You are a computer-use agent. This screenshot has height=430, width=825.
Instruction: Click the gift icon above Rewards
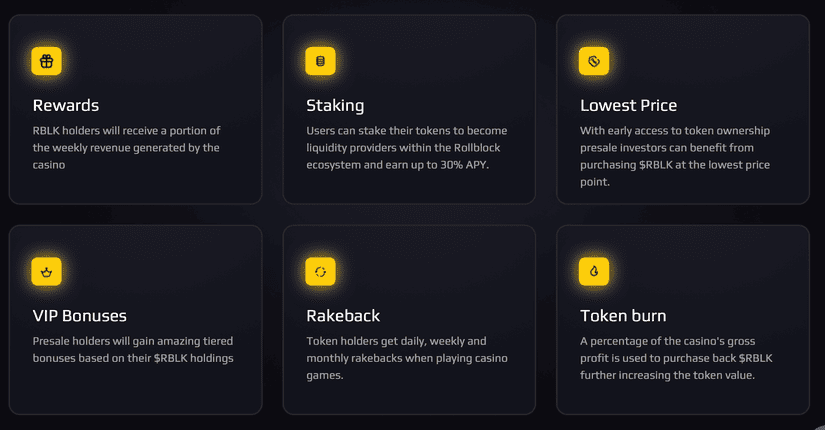46,62
